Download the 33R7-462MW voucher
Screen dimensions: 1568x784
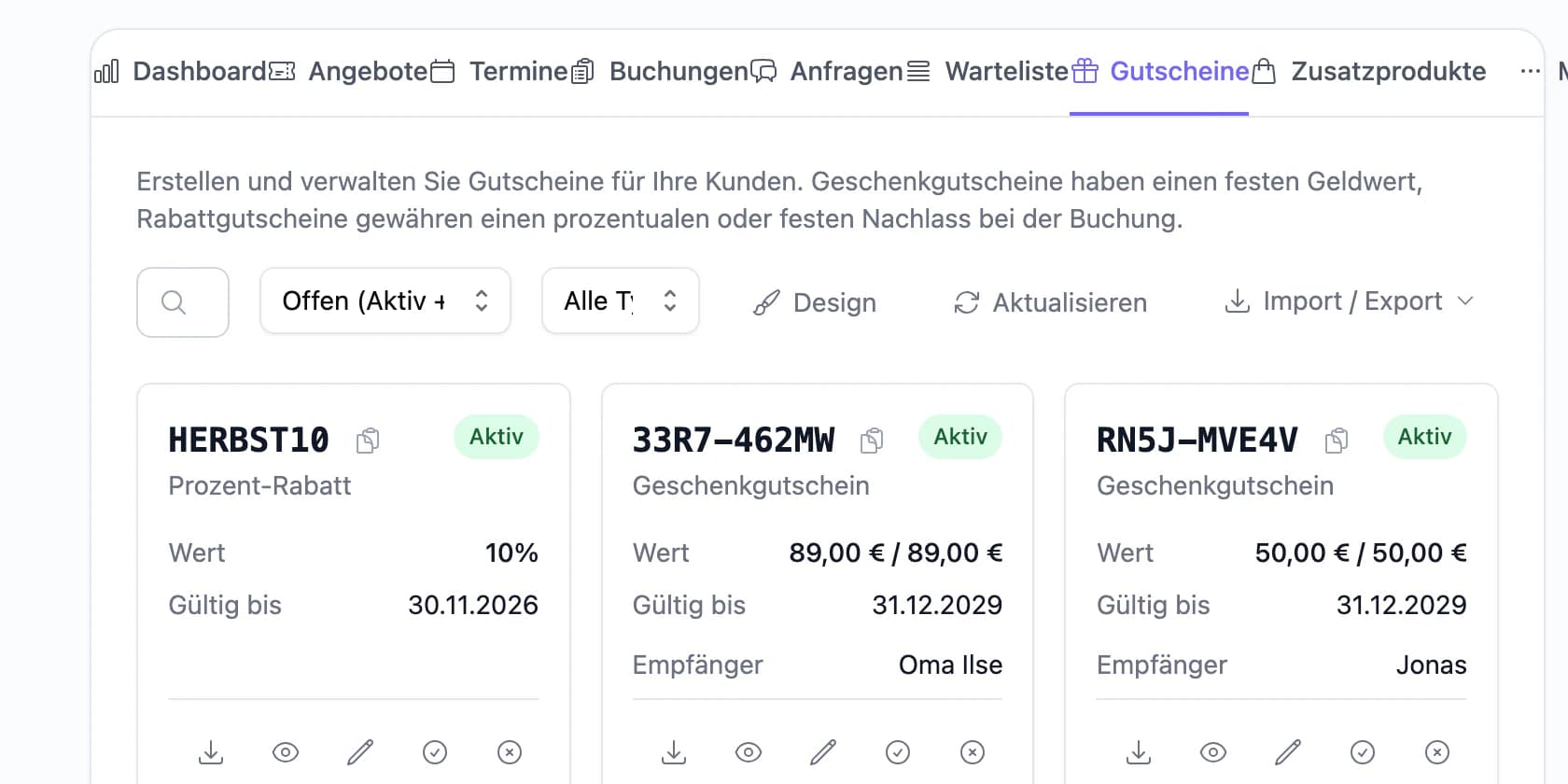[x=674, y=752]
